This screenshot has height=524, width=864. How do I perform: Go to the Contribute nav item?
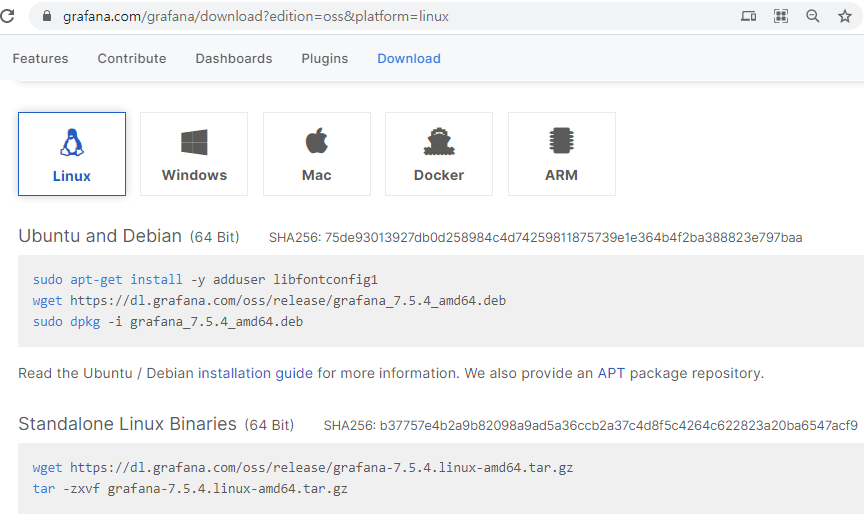tap(132, 58)
